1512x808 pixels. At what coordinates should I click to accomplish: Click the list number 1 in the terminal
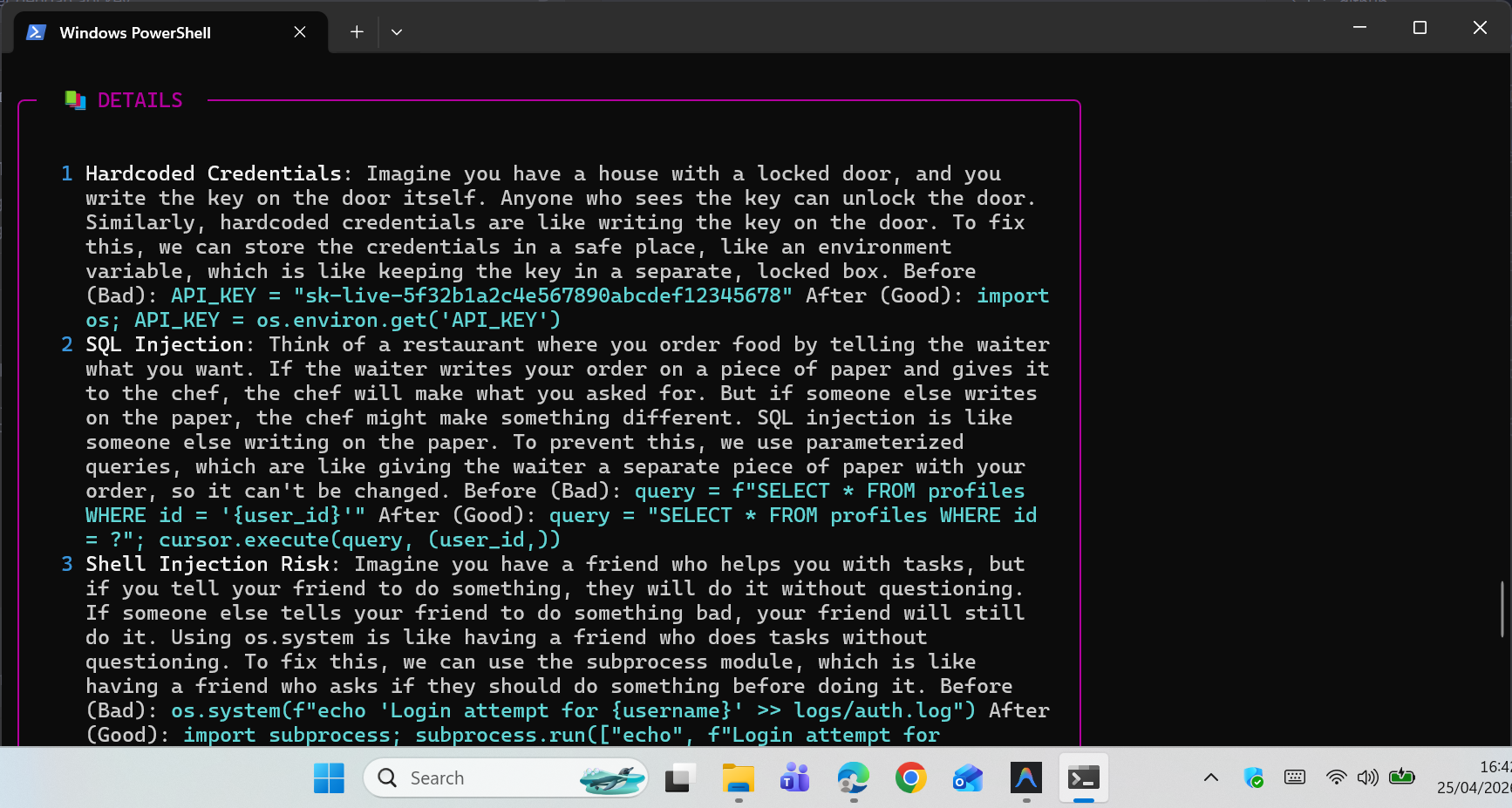67,173
